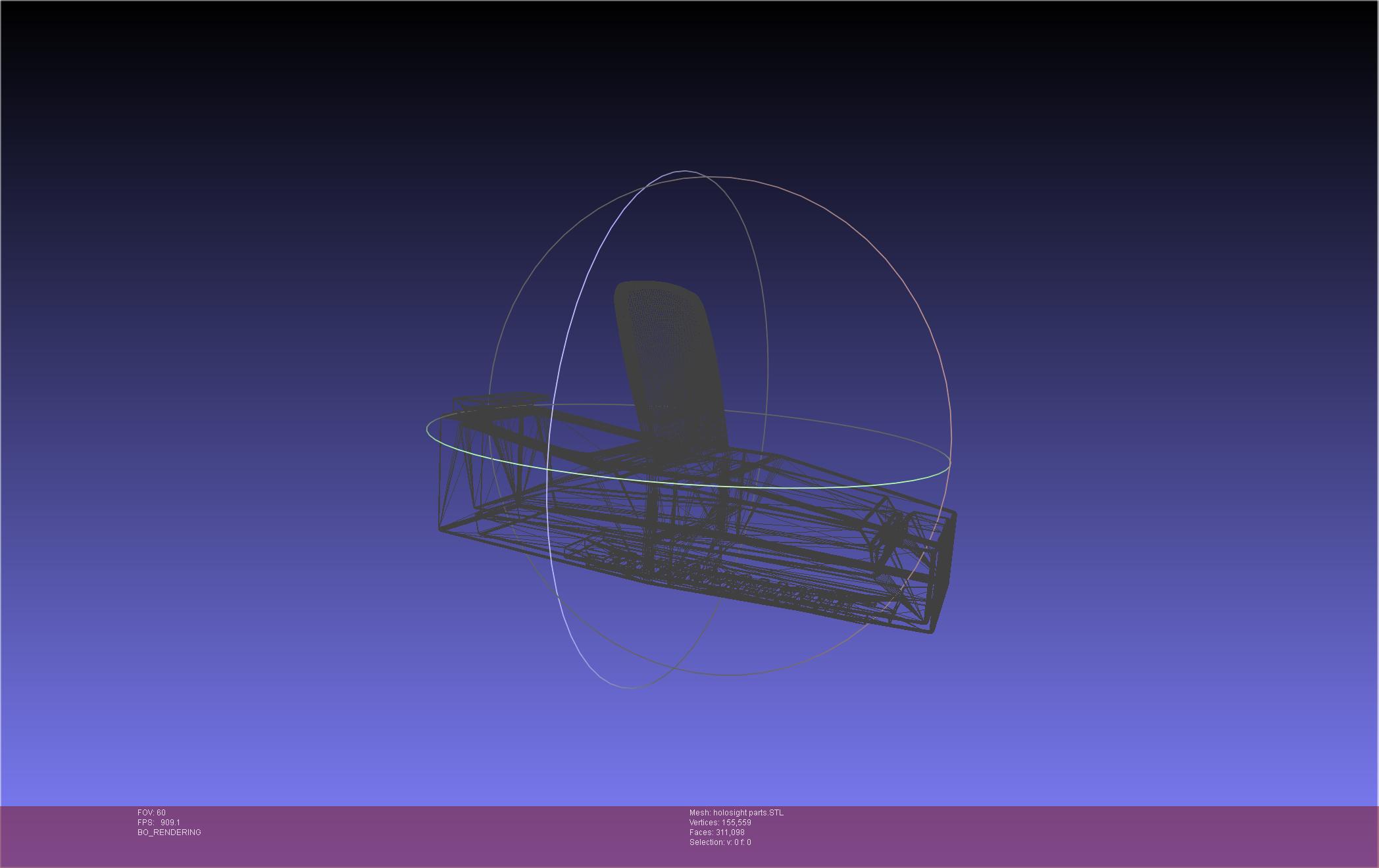Image resolution: width=1379 pixels, height=868 pixels.
Task: Click the small box at mesh's left end
Action: [x=500, y=399]
